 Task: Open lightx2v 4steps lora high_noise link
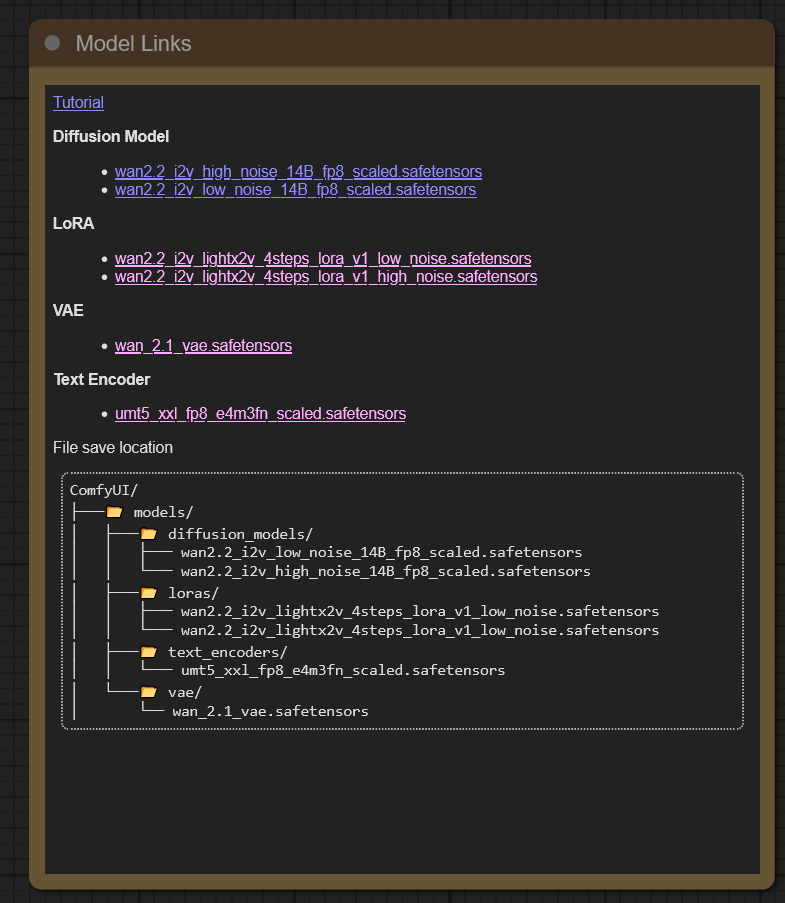click(x=326, y=276)
